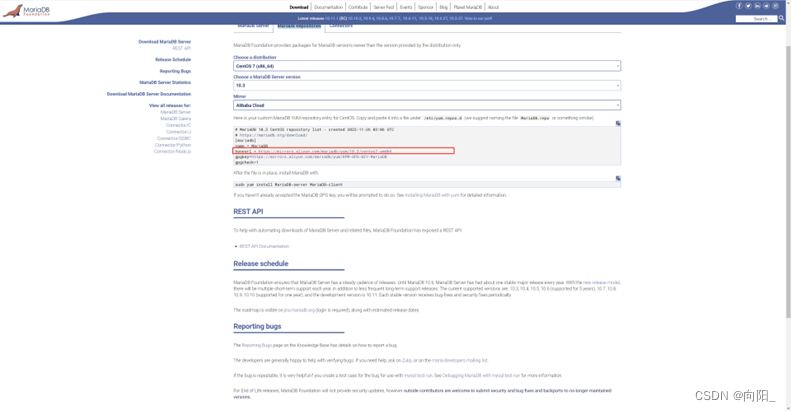Open Connector/ODBC releases link
Viewport: 791px width, 411px height.
(x=174, y=138)
